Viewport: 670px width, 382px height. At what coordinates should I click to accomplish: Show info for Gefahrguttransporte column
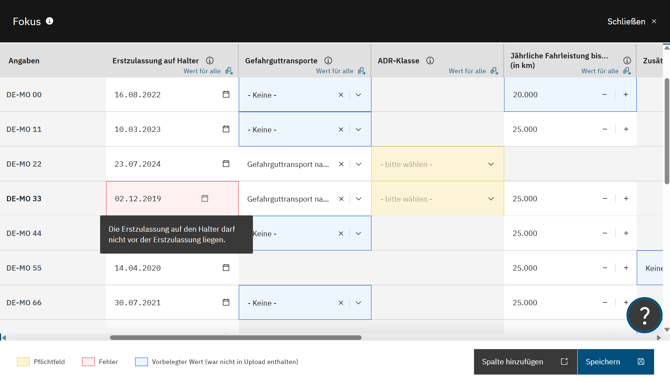click(328, 61)
